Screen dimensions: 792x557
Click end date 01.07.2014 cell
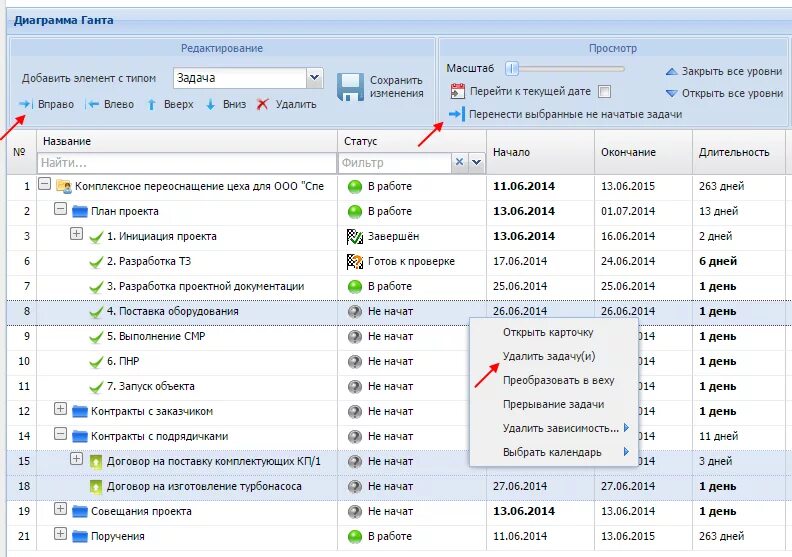click(628, 211)
